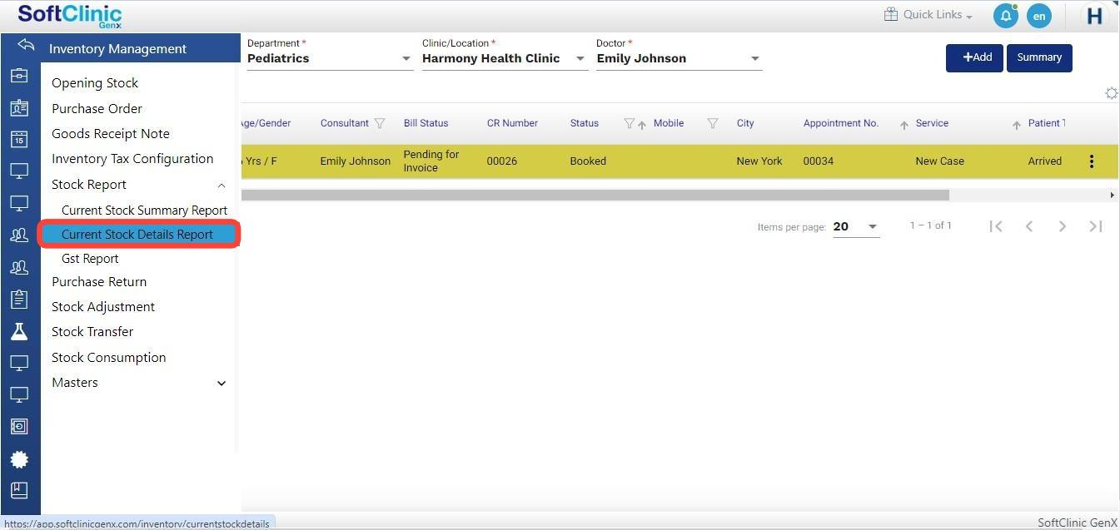Image resolution: width=1120 pixels, height=530 pixels.
Task: Open Stock Transfer menu item
Action: [92, 331]
